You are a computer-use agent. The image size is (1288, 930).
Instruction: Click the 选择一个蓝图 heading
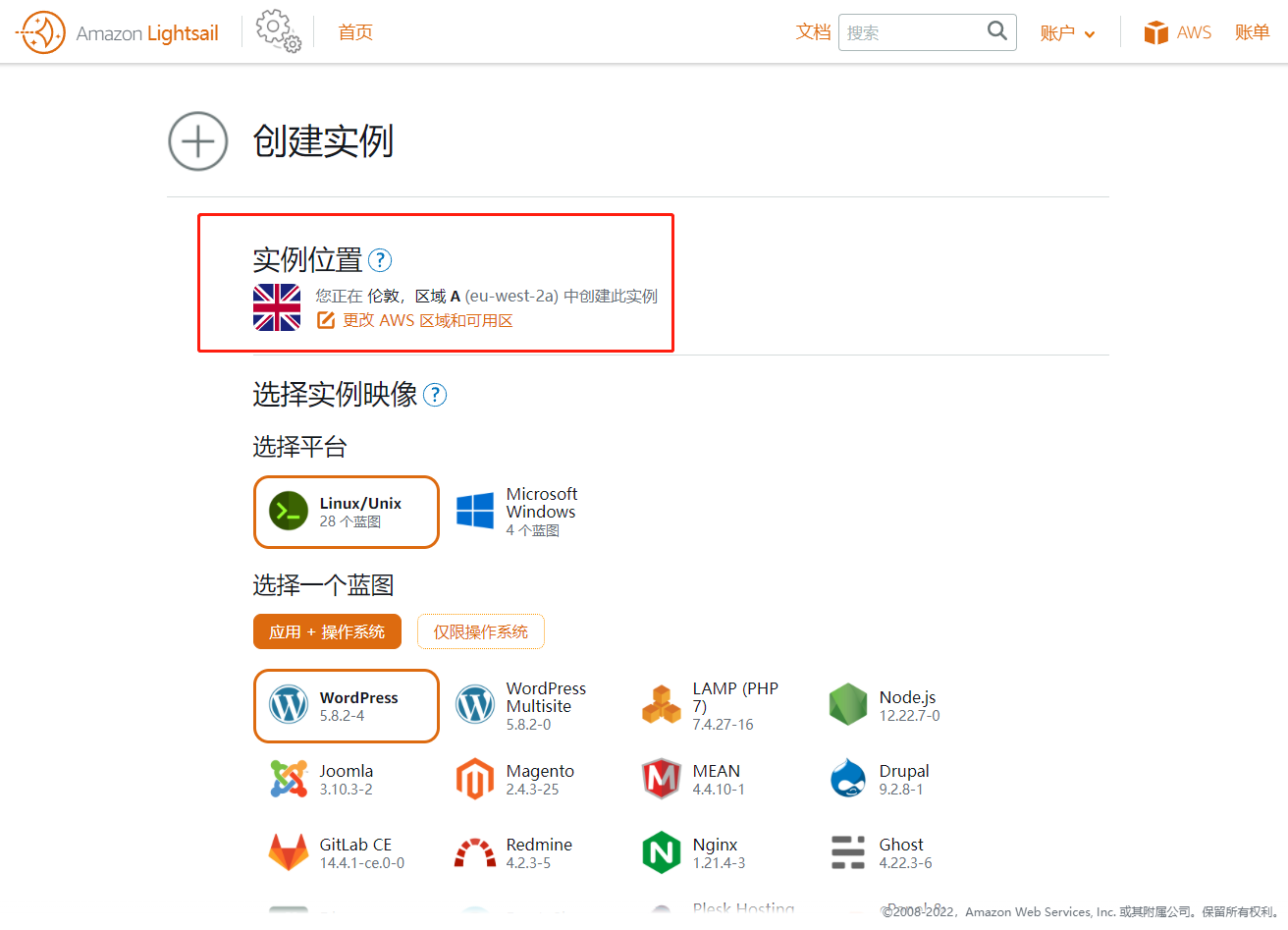coord(323,585)
